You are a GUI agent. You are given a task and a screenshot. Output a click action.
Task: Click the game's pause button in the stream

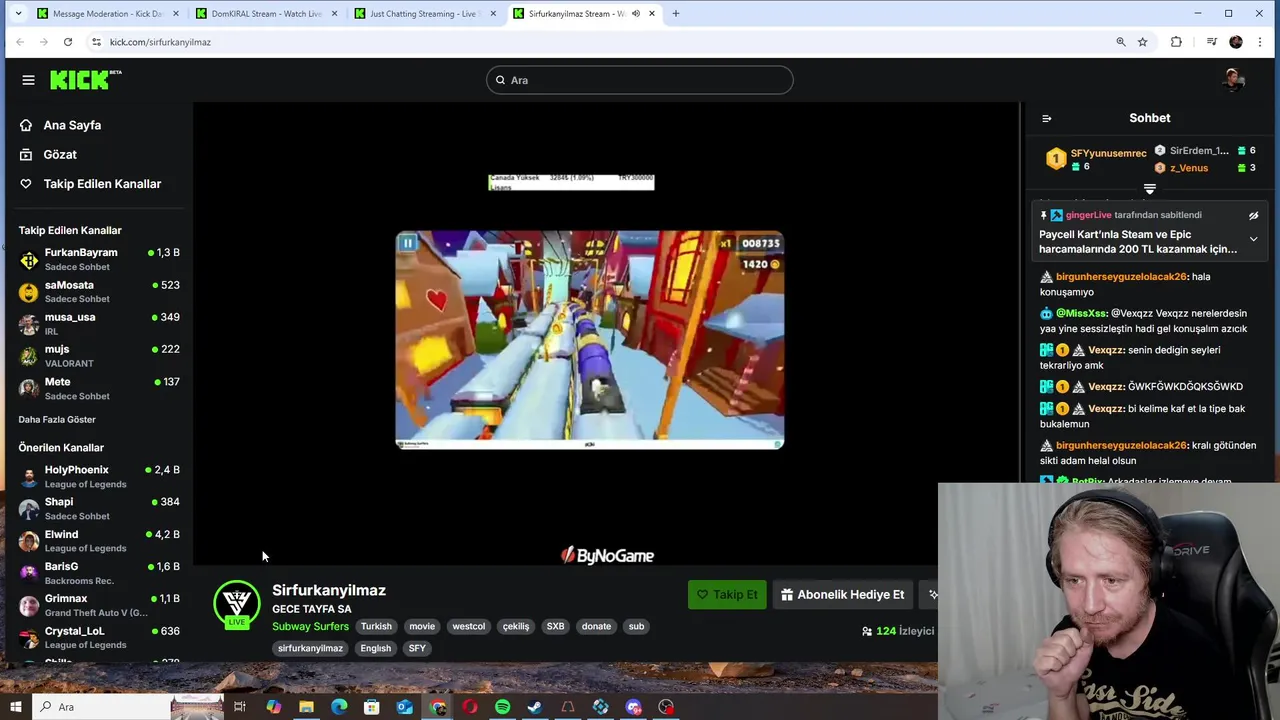tap(407, 243)
